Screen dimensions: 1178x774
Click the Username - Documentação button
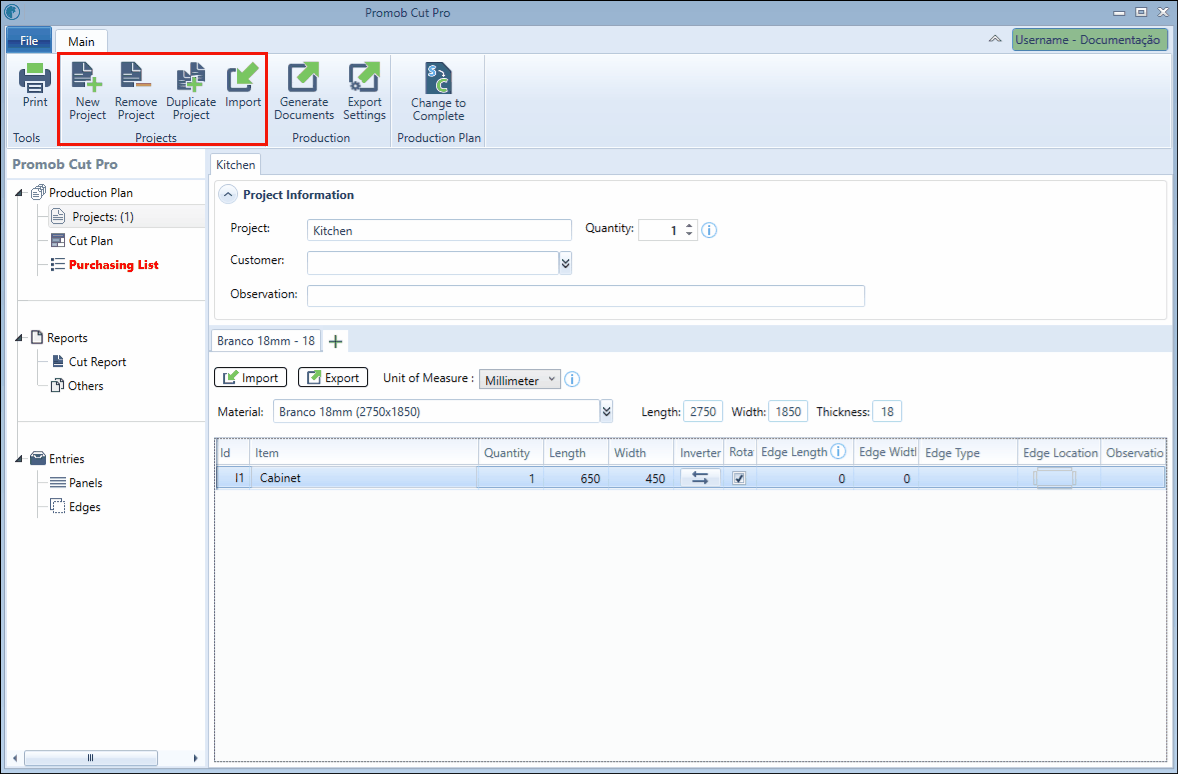click(x=1089, y=40)
